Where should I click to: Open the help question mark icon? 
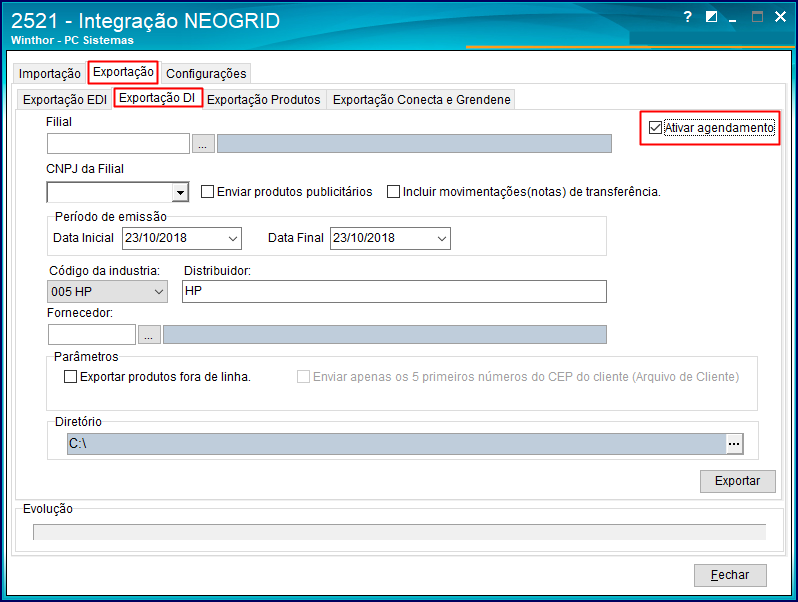tap(688, 17)
